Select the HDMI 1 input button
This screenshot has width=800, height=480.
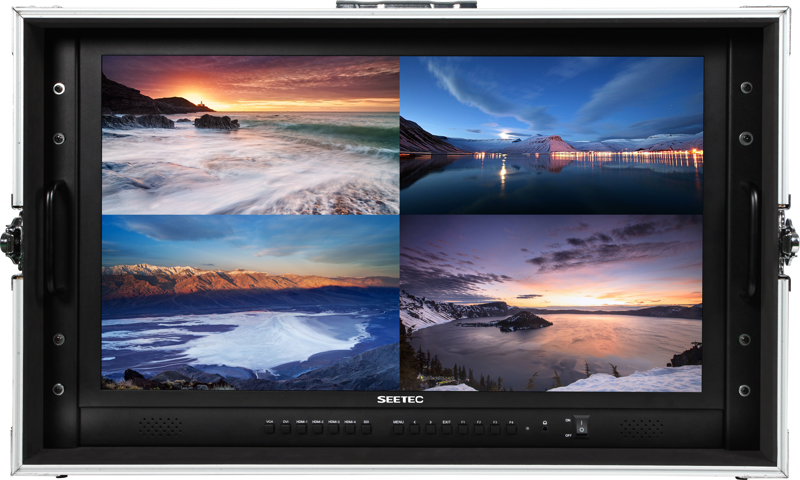(x=302, y=428)
